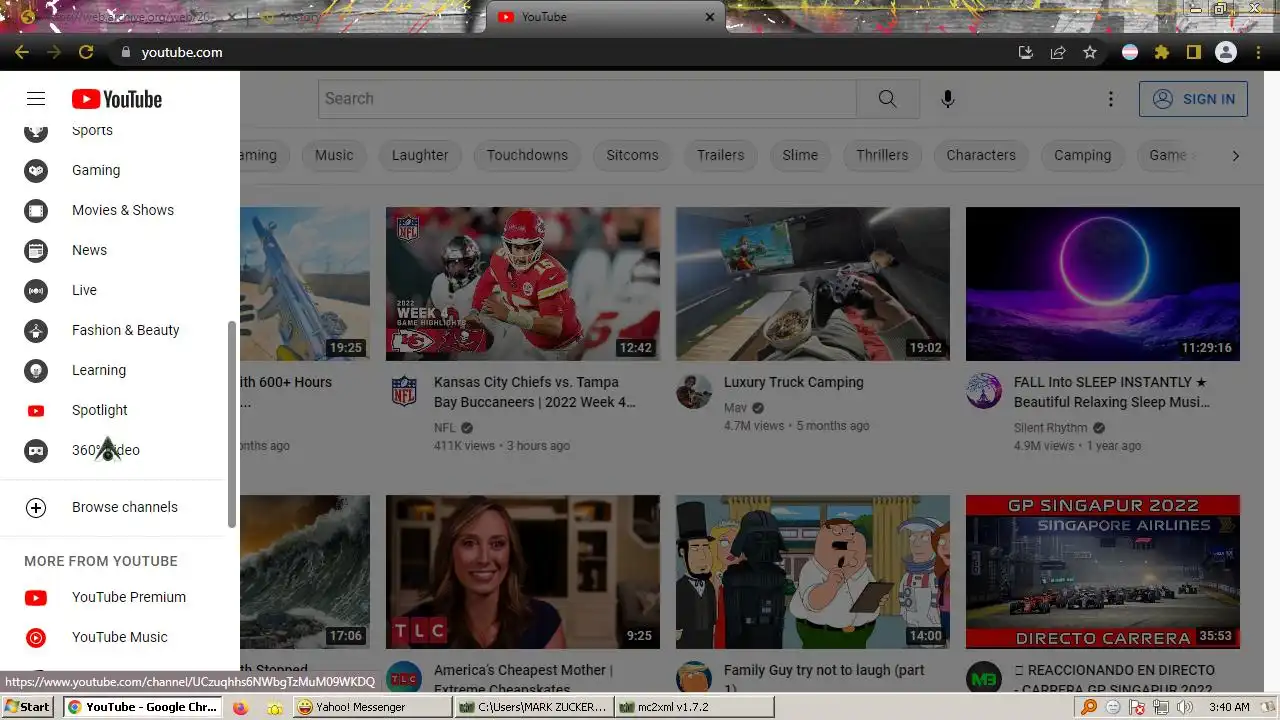Collapse the sidebar with the hamburger menu icon
The height and width of the screenshot is (720, 1280).
click(36, 98)
